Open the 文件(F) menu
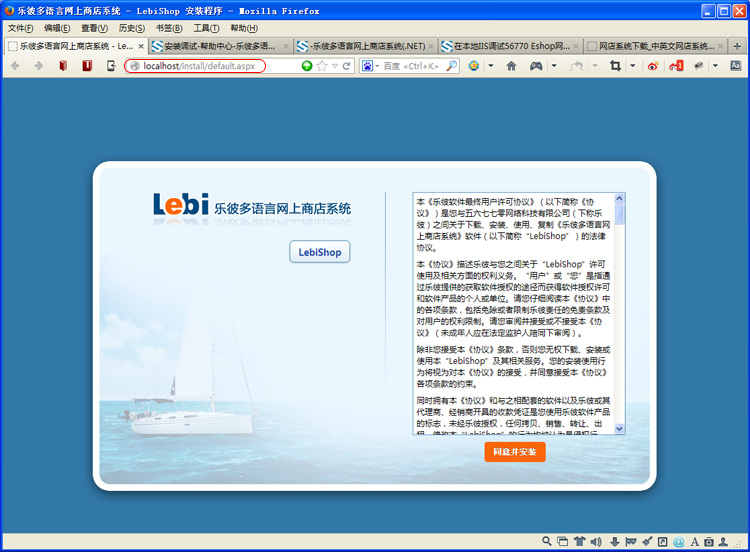Screen dimensions: 750x552 click(x=21, y=28)
